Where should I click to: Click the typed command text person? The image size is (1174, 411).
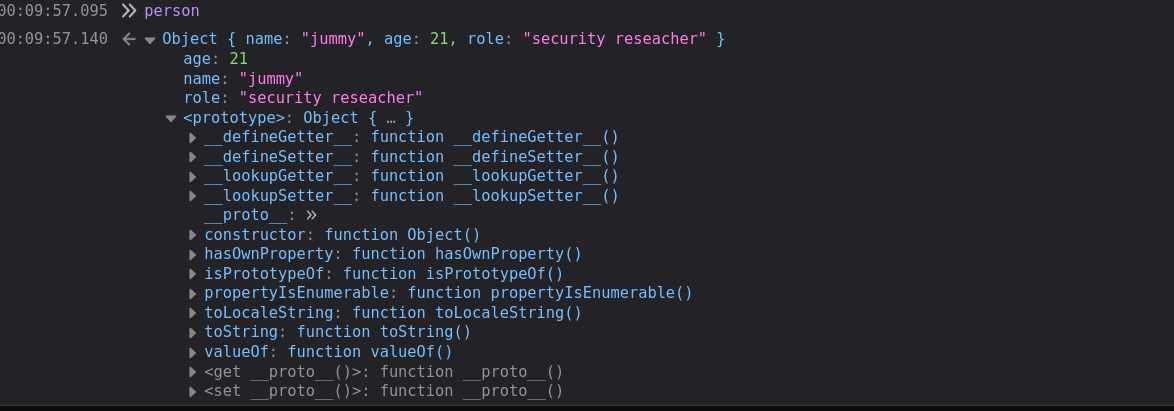[x=171, y=12]
